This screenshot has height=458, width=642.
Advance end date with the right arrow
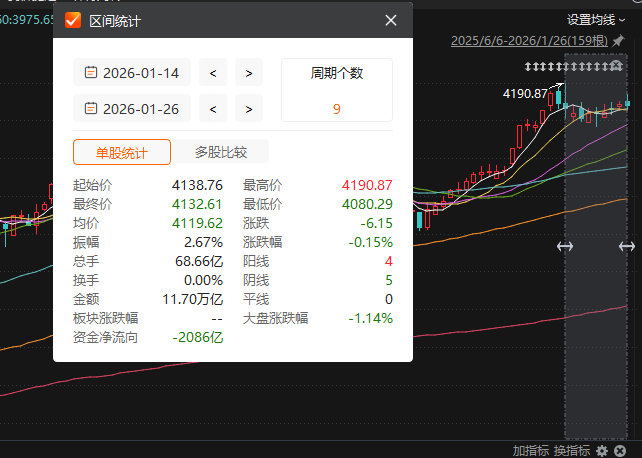point(248,108)
